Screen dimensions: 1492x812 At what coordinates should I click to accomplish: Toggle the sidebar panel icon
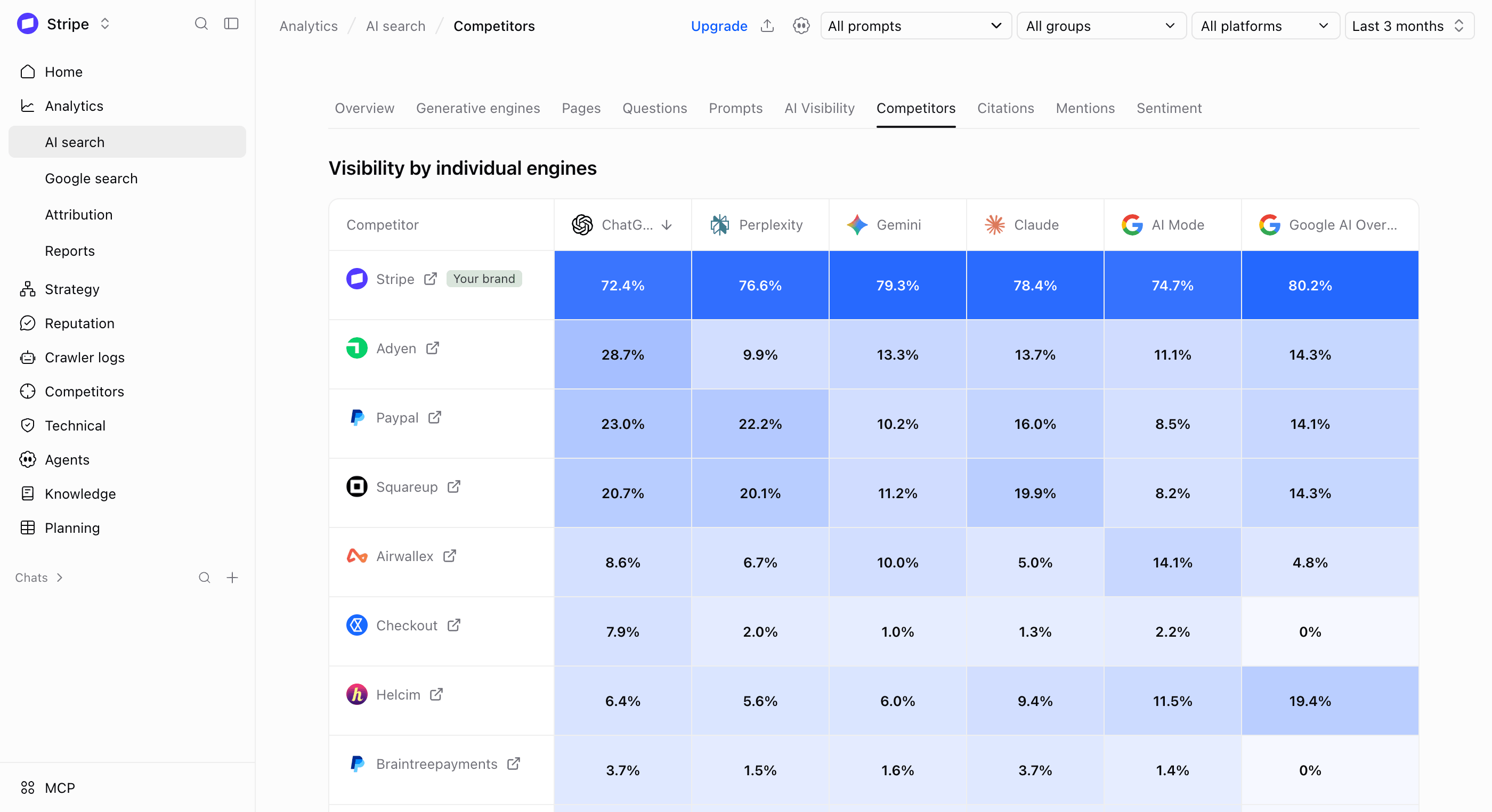click(231, 24)
